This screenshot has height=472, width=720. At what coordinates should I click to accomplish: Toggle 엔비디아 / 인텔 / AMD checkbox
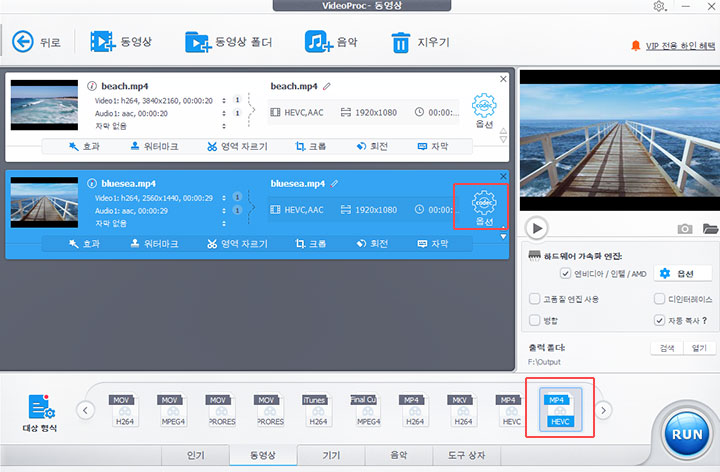tap(566, 274)
